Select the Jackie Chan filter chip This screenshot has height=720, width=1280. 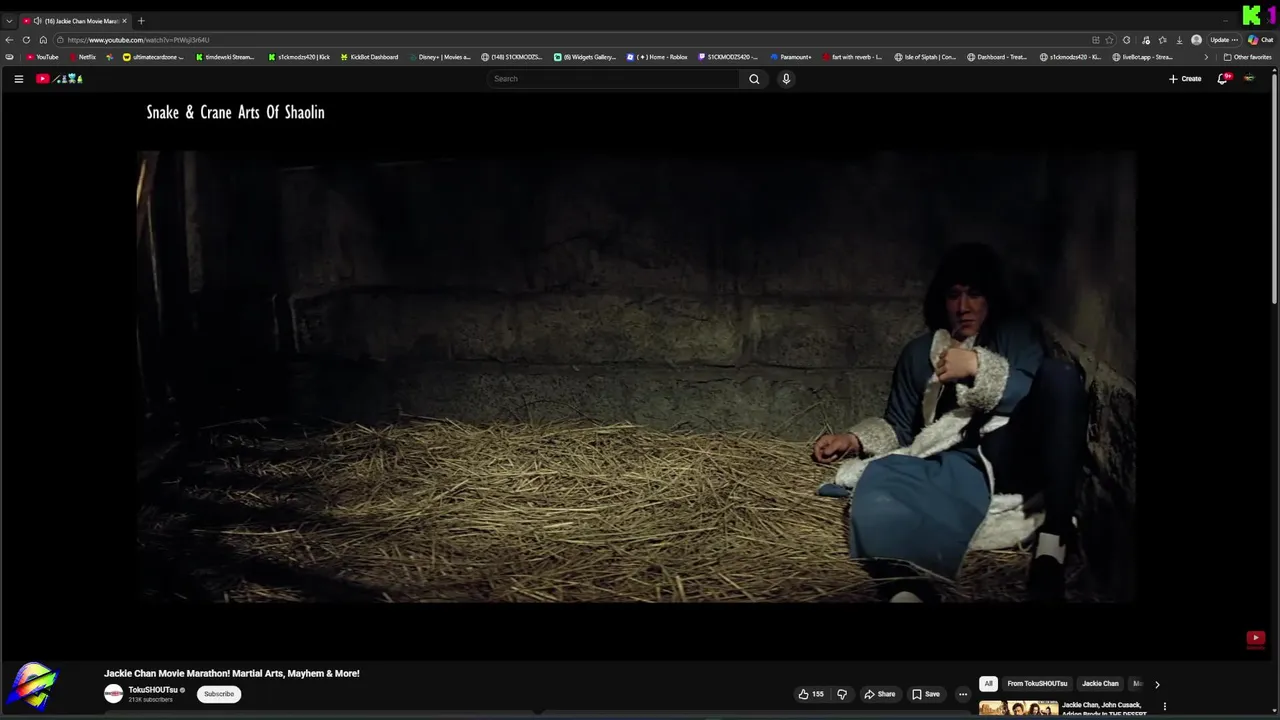(1100, 684)
